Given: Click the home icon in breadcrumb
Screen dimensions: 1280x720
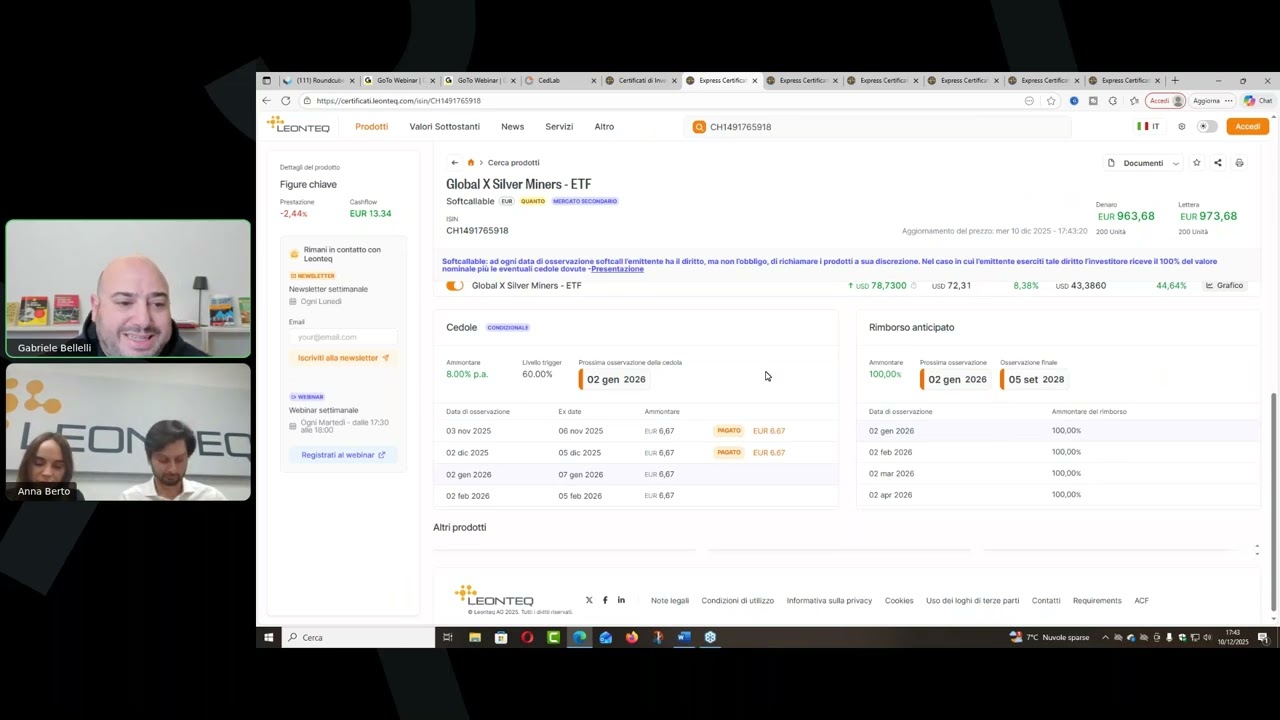Looking at the screenshot, I should [x=471, y=162].
